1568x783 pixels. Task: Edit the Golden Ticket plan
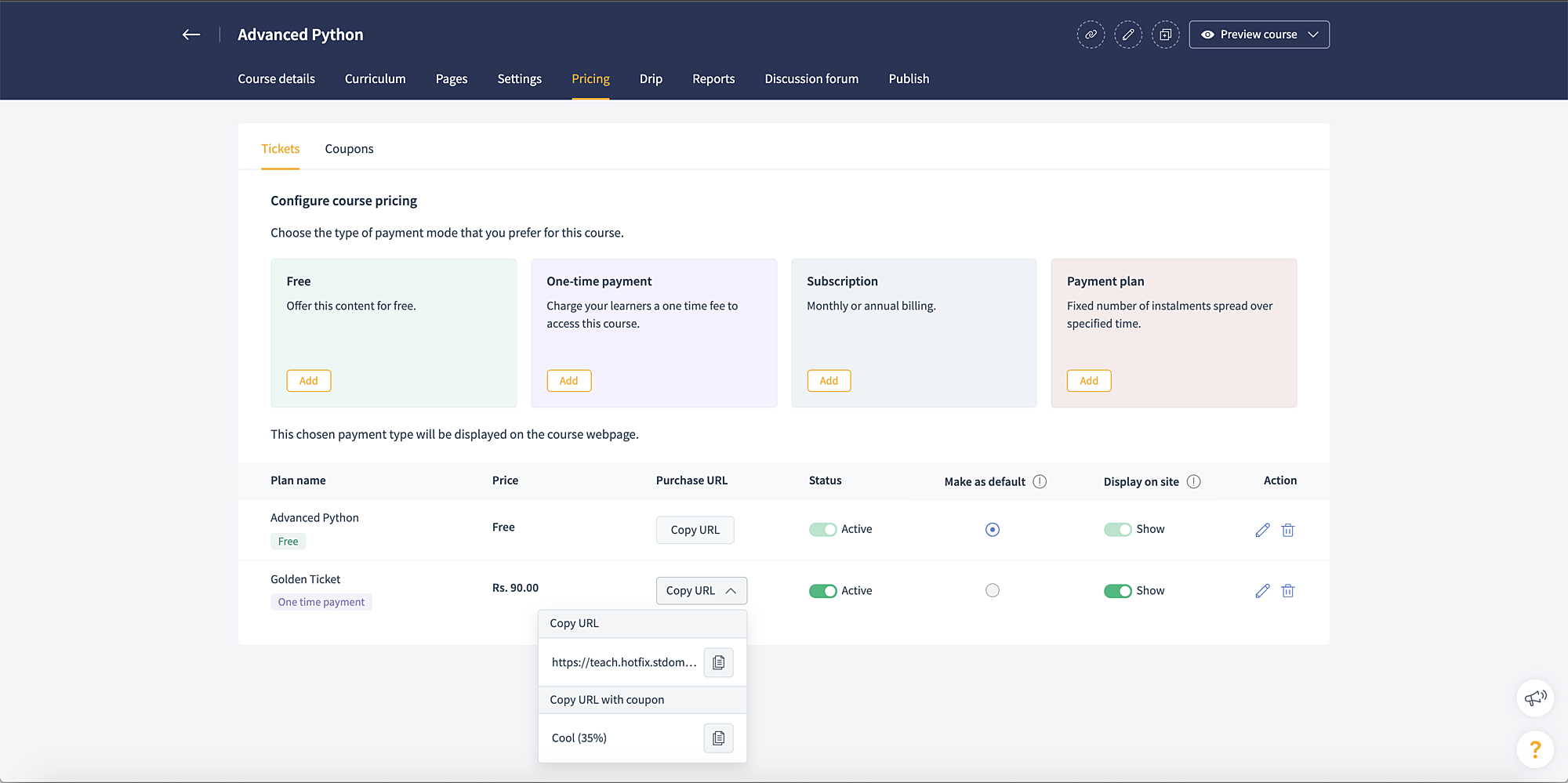[1262, 591]
